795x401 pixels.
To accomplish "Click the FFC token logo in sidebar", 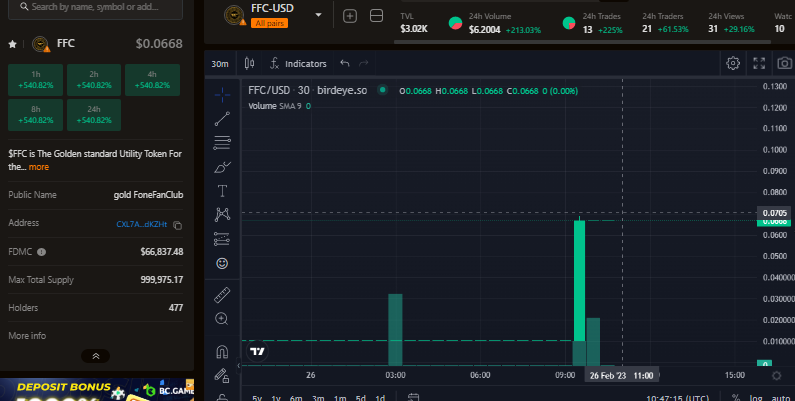I will 40,44.
